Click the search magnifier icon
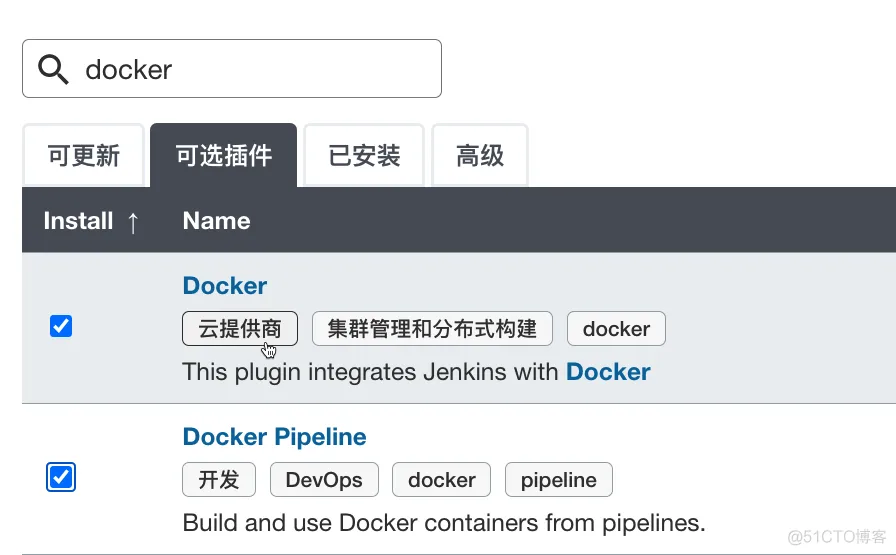Viewport: 896px width, 555px height. 53,69
